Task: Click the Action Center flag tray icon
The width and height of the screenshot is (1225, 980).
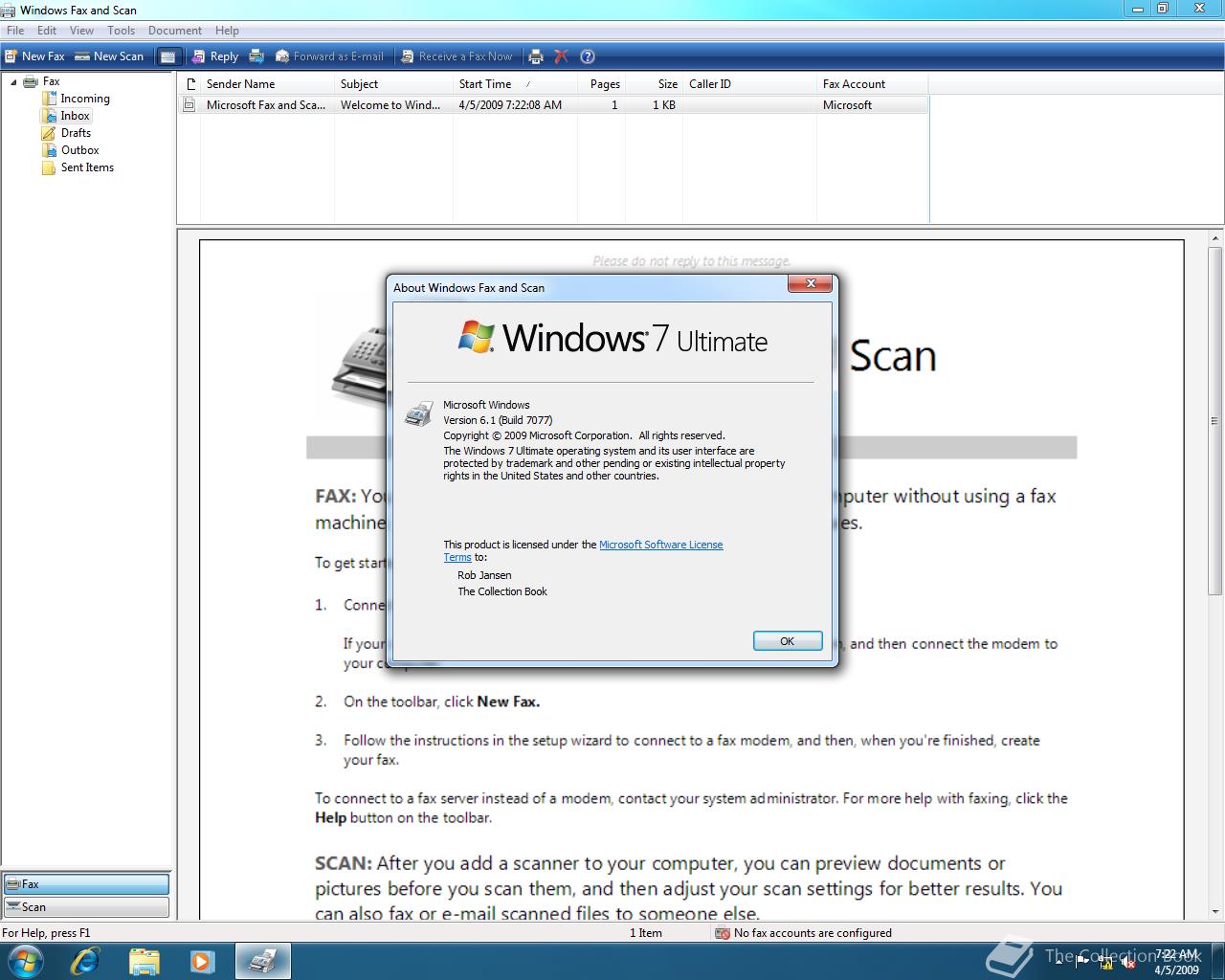Action: (1081, 961)
